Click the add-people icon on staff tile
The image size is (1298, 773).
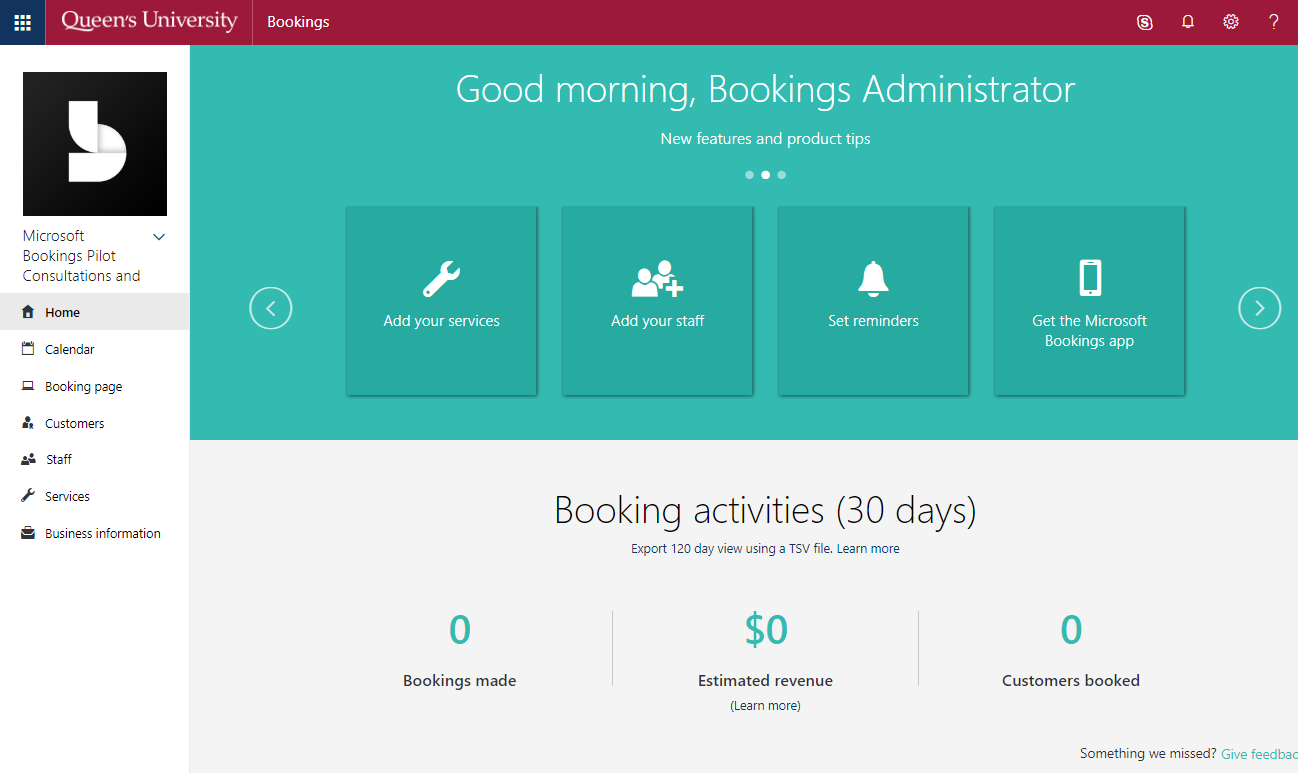tap(657, 279)
